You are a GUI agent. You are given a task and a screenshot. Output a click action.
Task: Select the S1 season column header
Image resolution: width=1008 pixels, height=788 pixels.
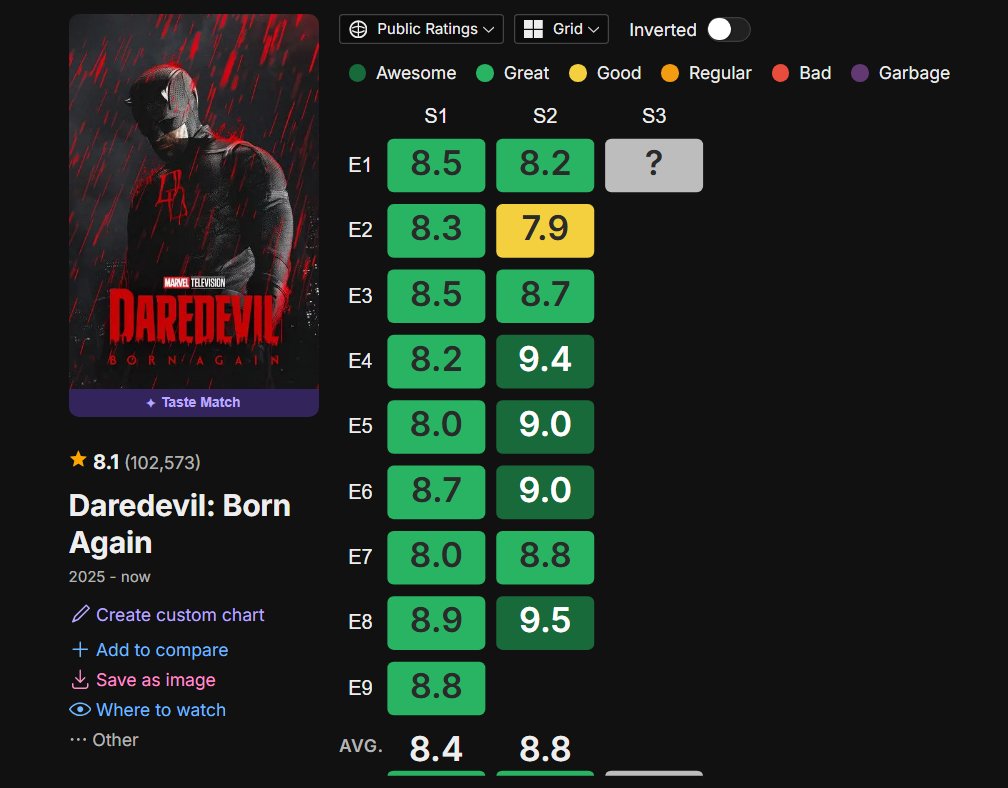pos(436,116)
